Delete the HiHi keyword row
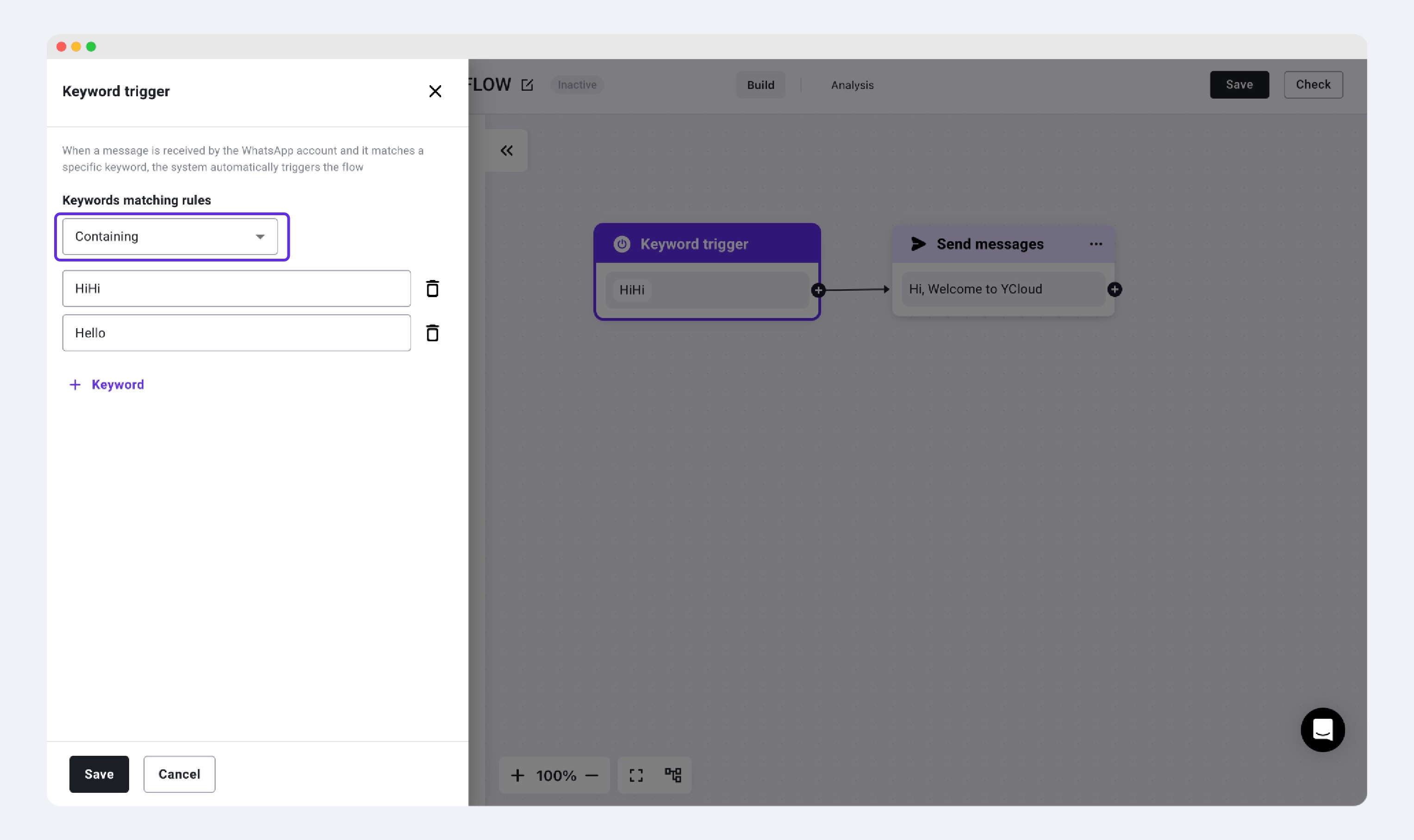Viewport: 1414px width, 840px height. click(x=432, y=289)
